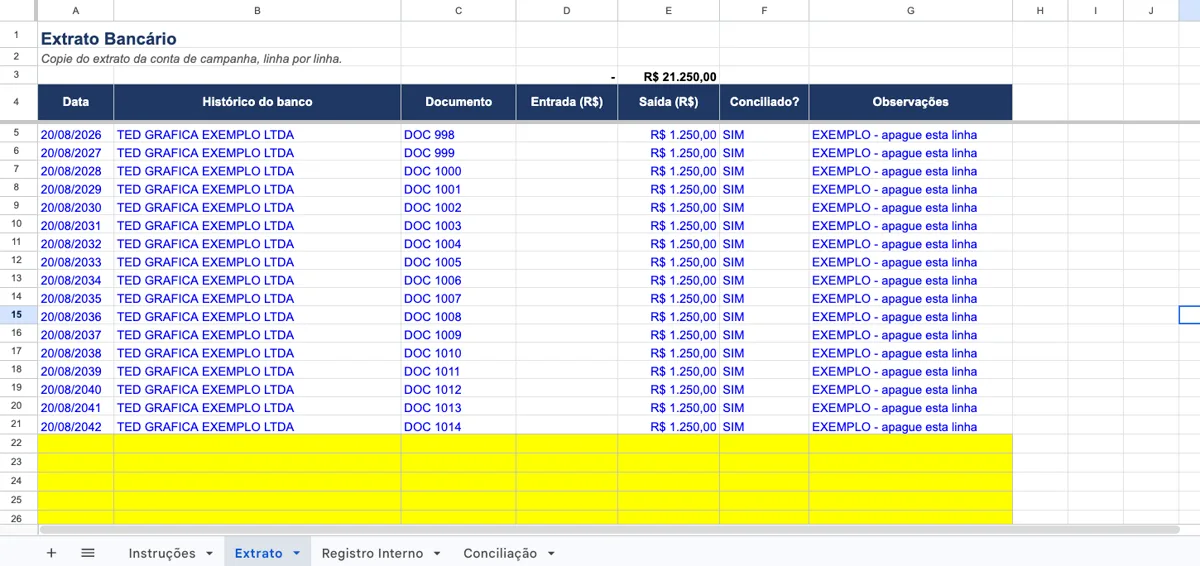Select column E header
The image size is (1200, 566).
pos(668,10)
